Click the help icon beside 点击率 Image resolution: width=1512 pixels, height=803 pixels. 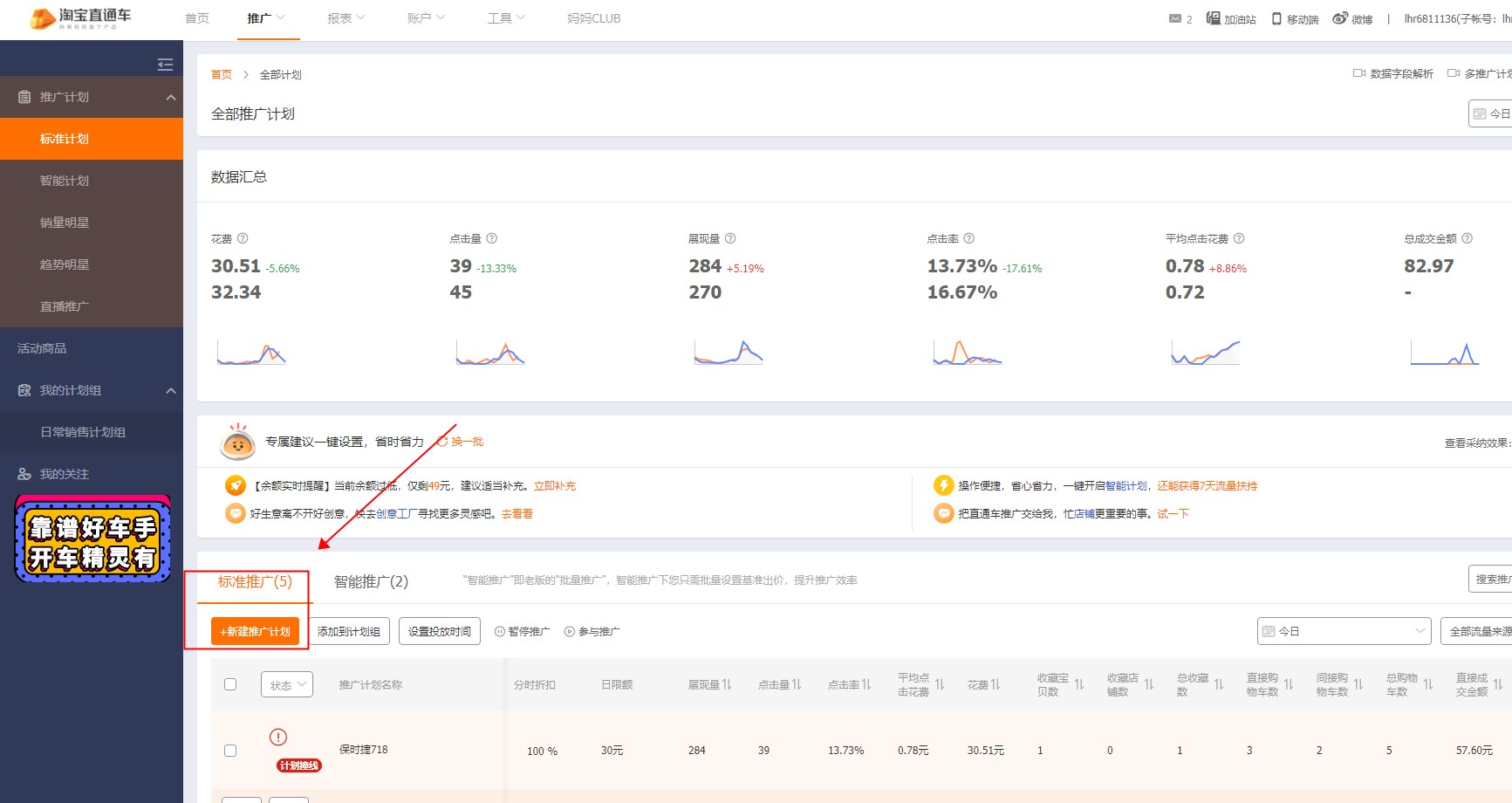click(968, 238)
